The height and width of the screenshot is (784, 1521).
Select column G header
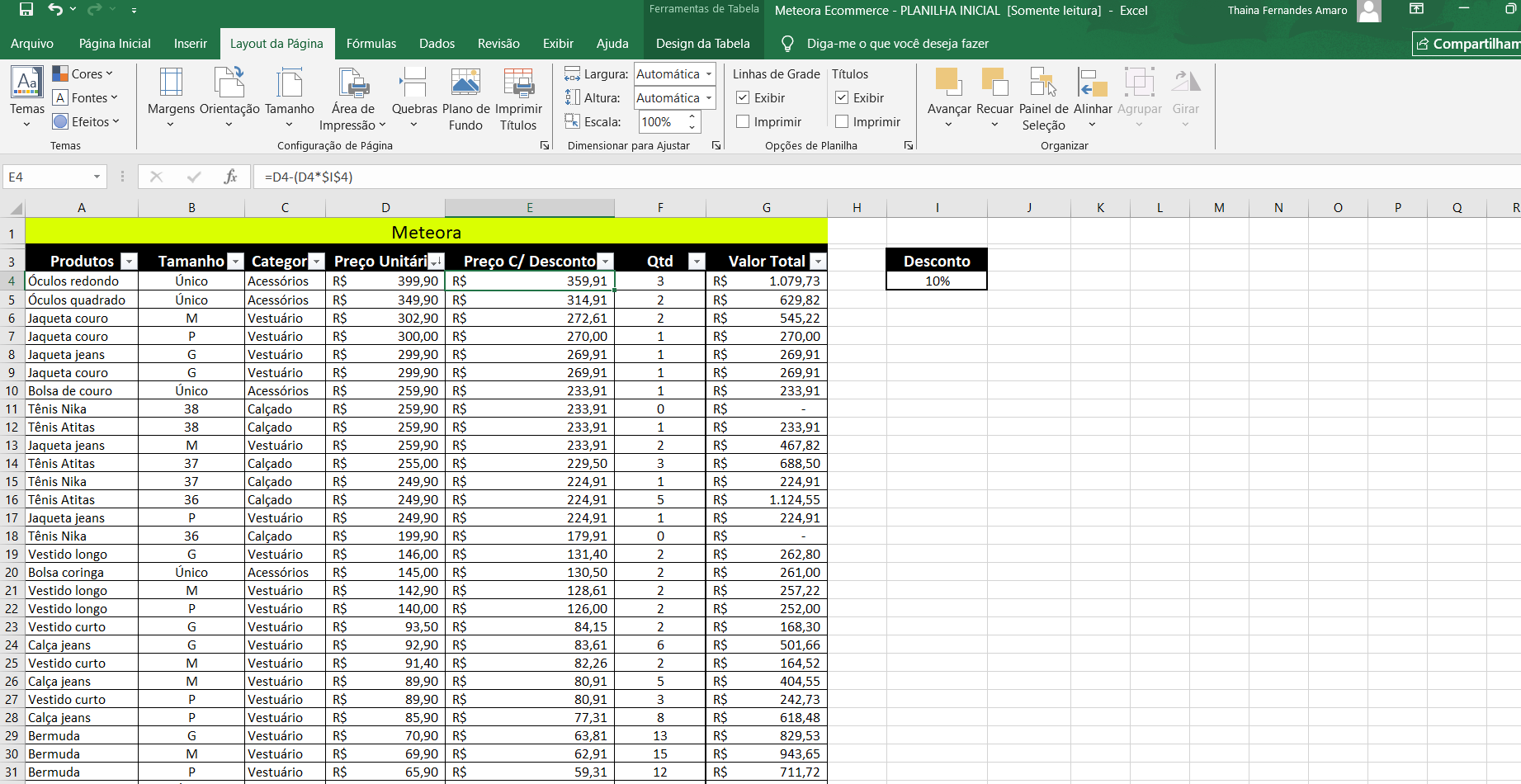coord(767,208)
